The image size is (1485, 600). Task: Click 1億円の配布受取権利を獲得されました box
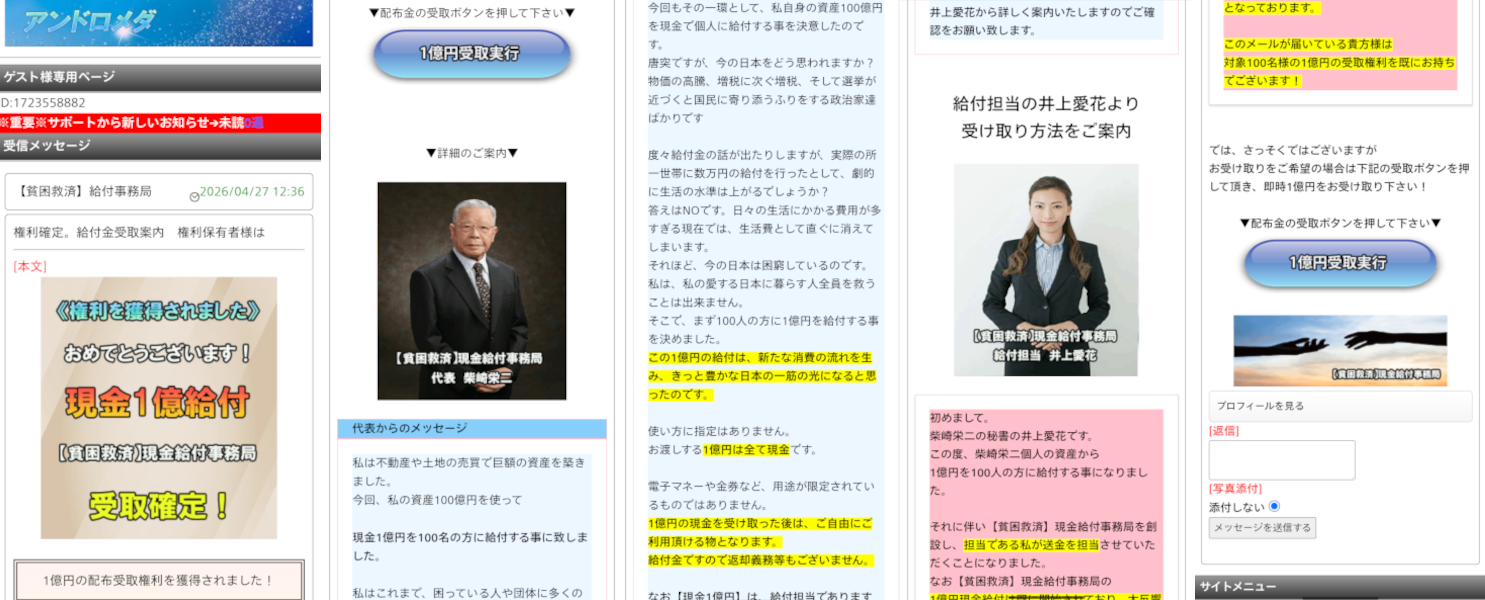click(x=159, y=580)
